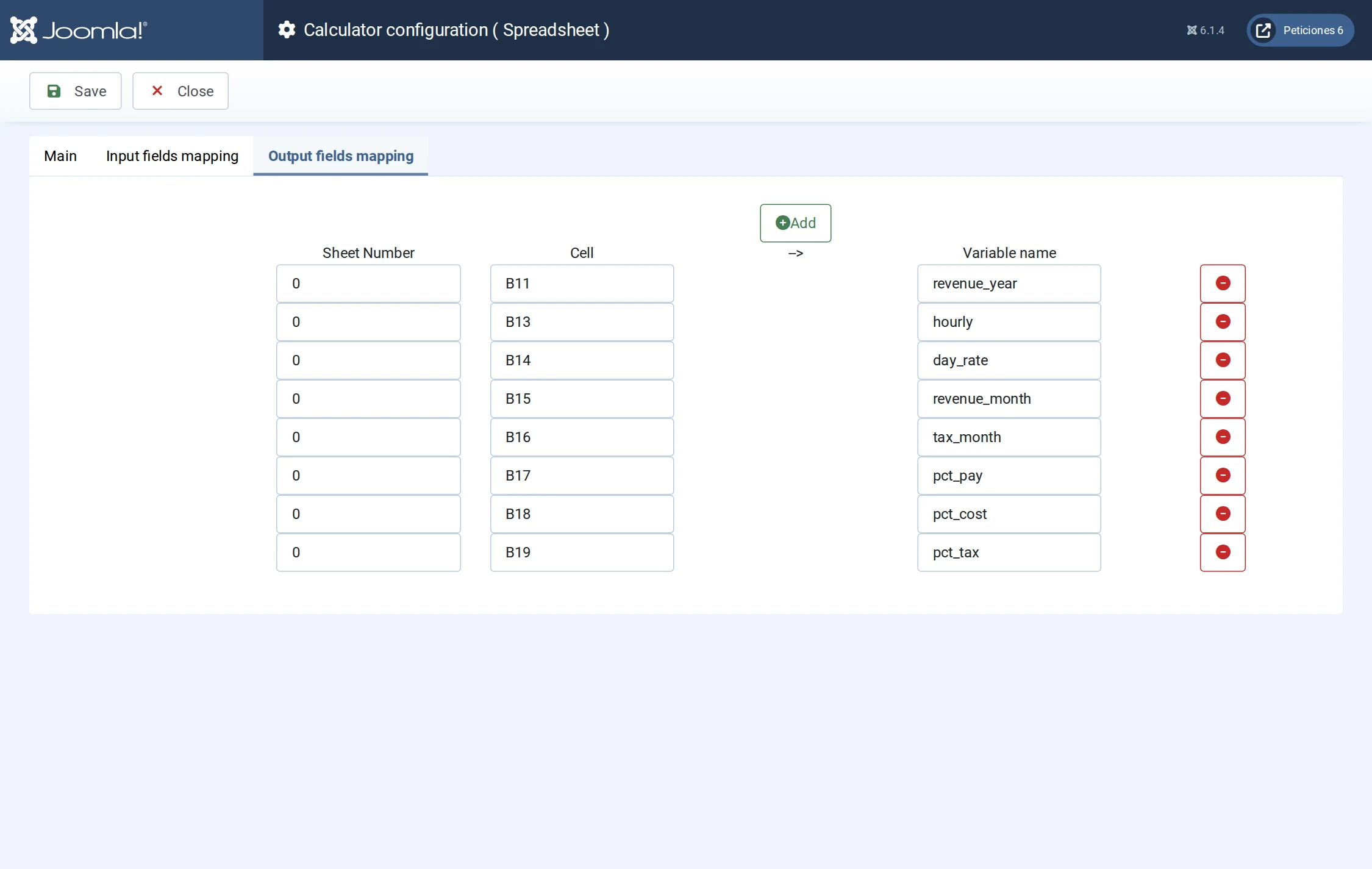Click the Sheet Number column header

368,253
